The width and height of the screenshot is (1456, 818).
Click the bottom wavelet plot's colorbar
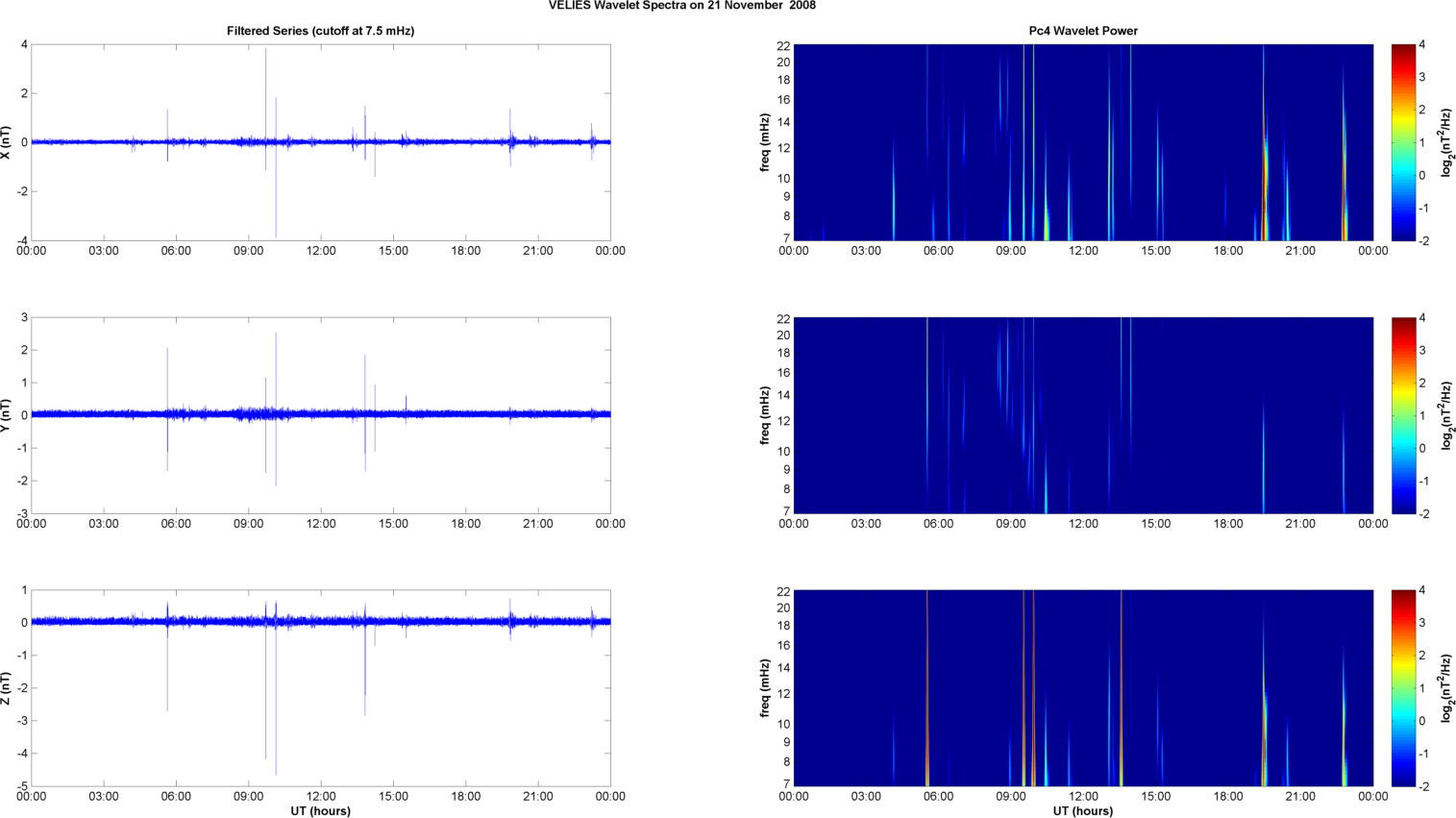[1403, 688]
